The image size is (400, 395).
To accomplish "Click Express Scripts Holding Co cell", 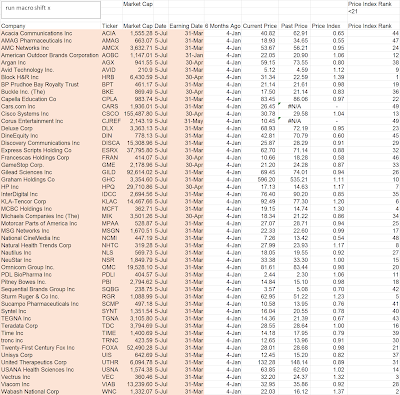I will 51,150.
